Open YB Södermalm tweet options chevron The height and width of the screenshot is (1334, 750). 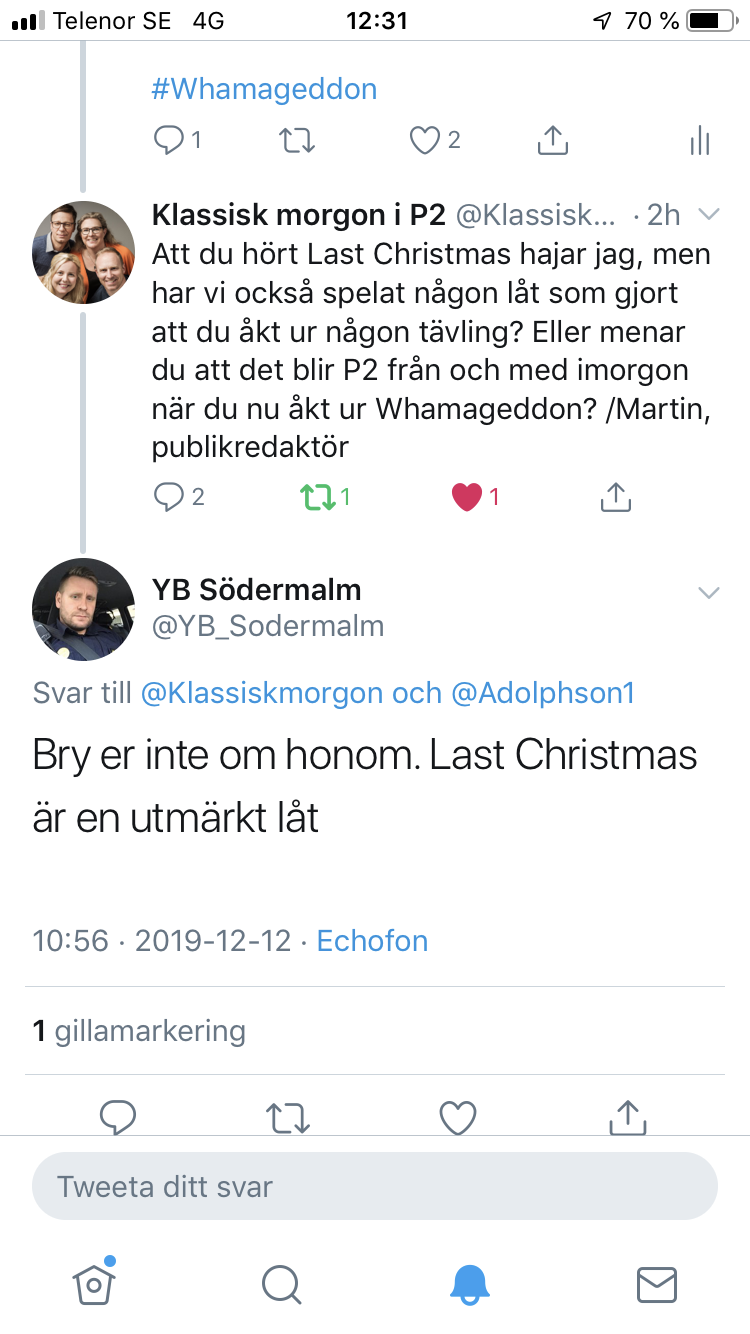point(708,593)
